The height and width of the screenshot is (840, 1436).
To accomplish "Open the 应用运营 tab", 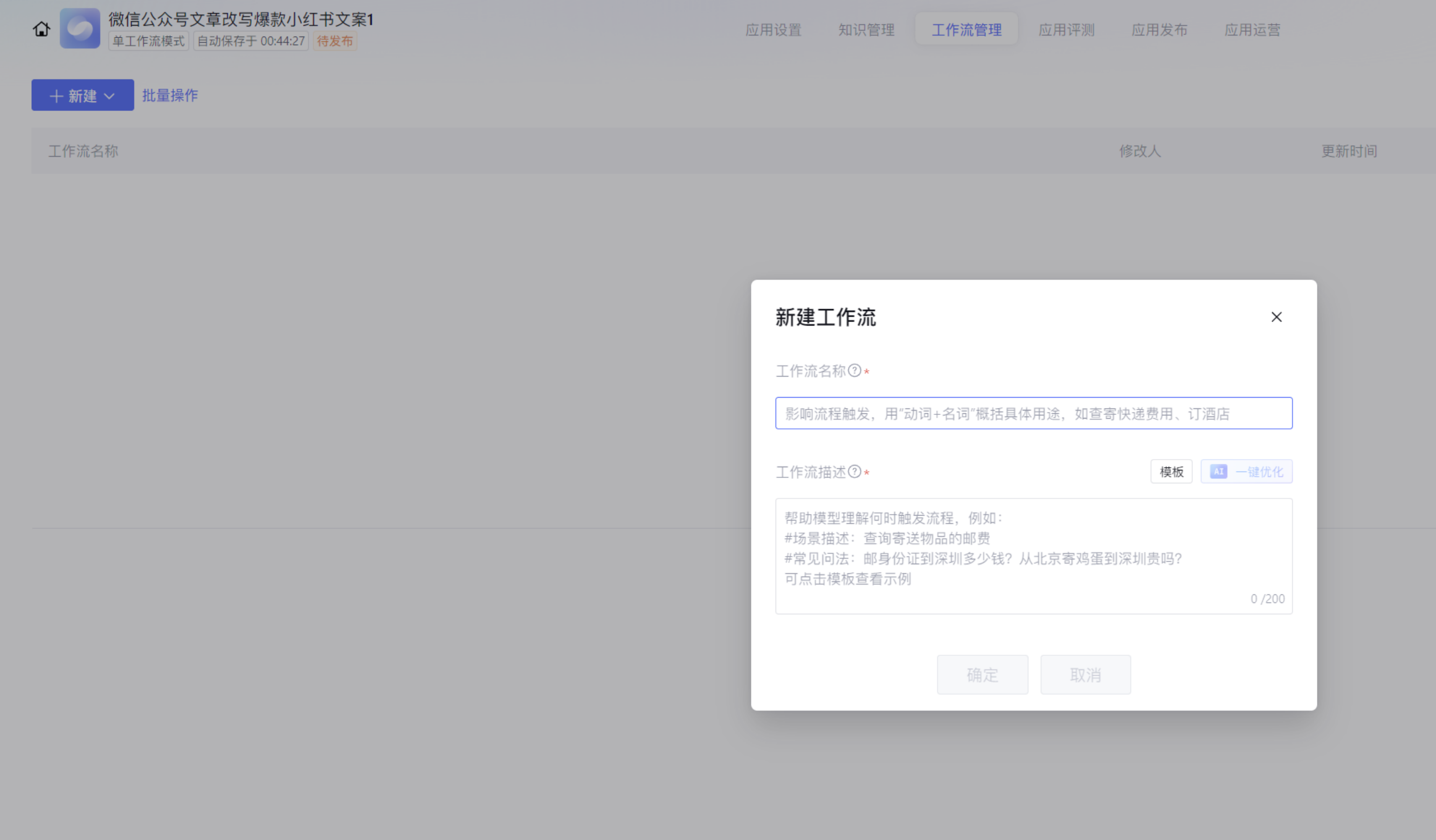I will click(x=1252, y=30).
